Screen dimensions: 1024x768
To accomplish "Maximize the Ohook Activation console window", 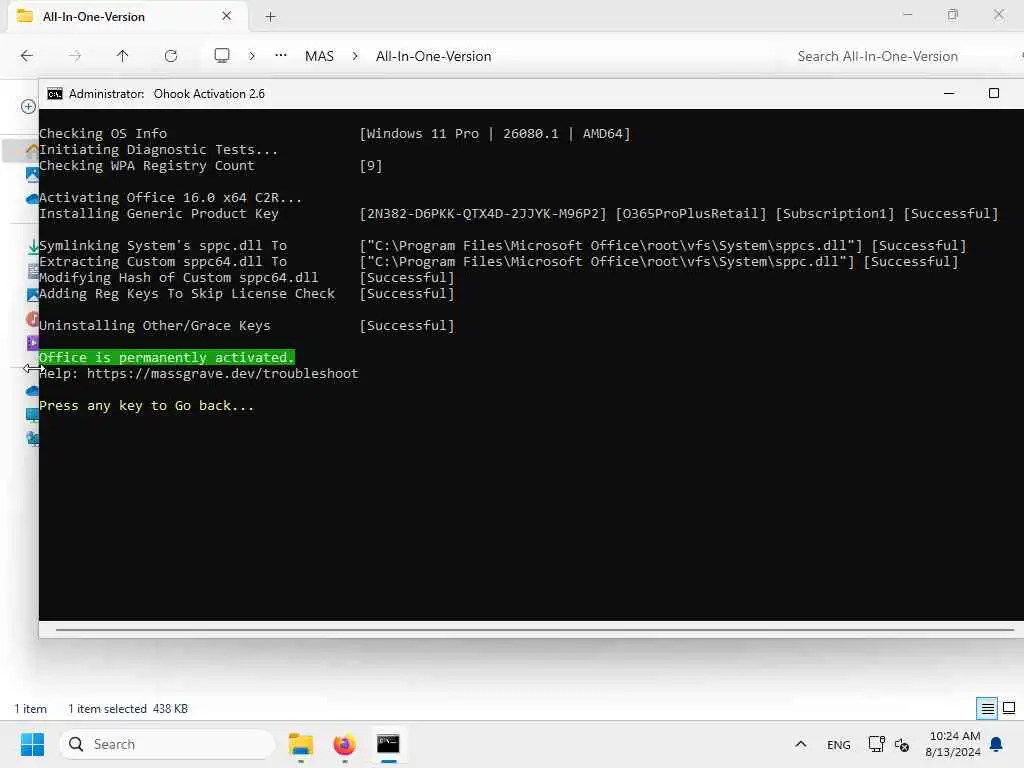I will [993, 94].
